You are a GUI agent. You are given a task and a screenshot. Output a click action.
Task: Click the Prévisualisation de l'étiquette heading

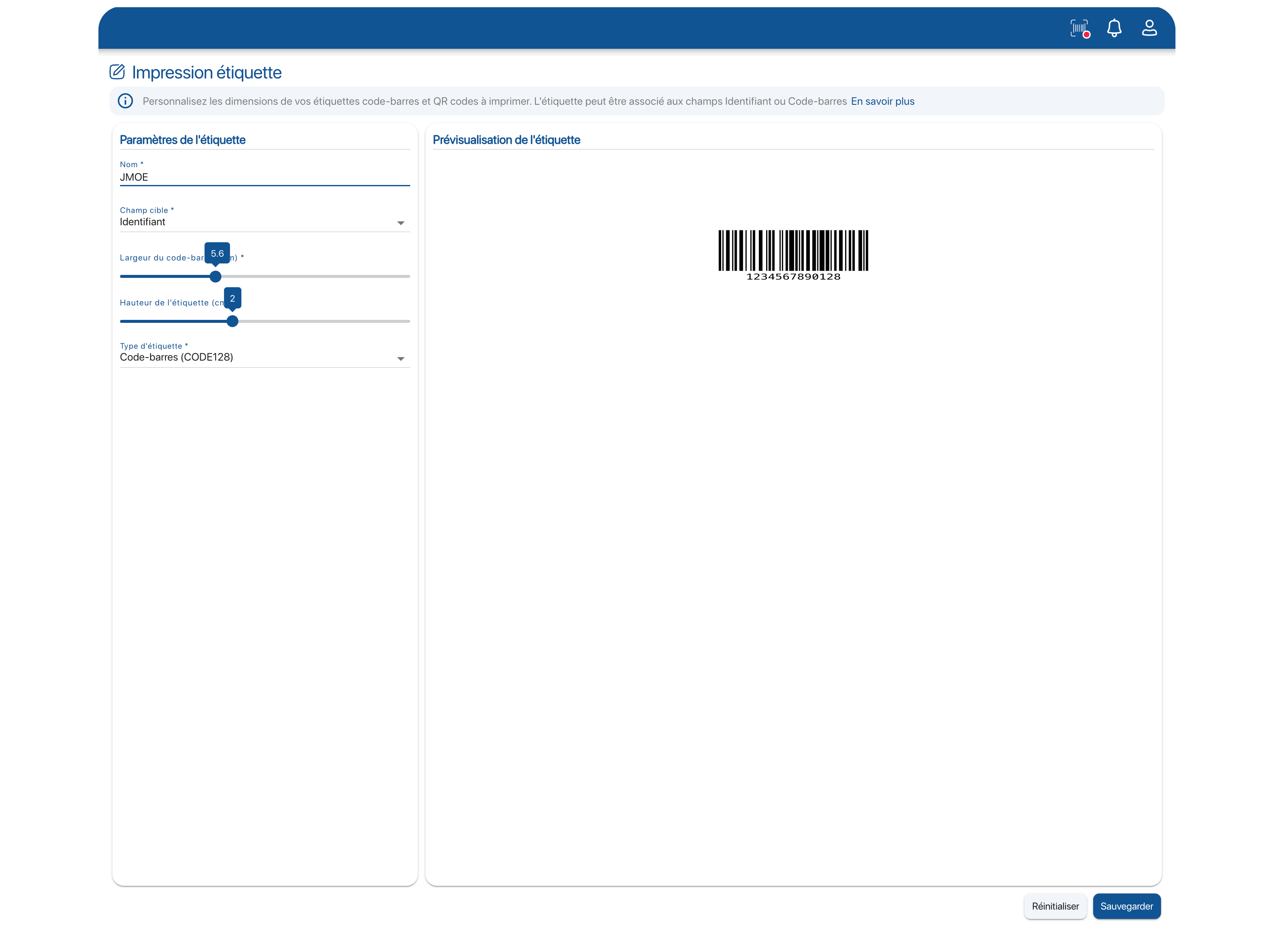pyautogui.click(x=506, y=140)
